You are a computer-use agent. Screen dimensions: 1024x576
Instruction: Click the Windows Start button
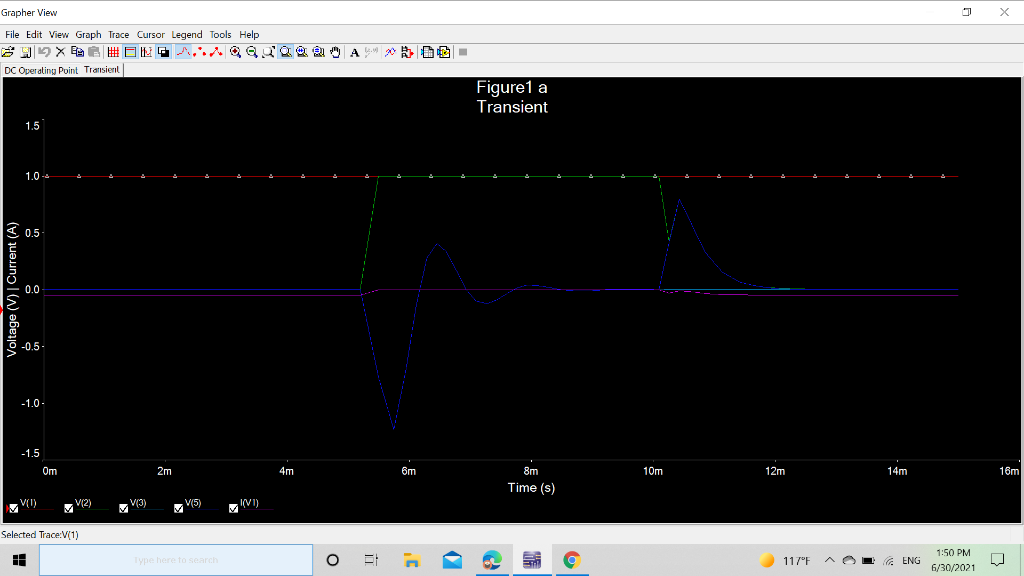click(19, 559)
